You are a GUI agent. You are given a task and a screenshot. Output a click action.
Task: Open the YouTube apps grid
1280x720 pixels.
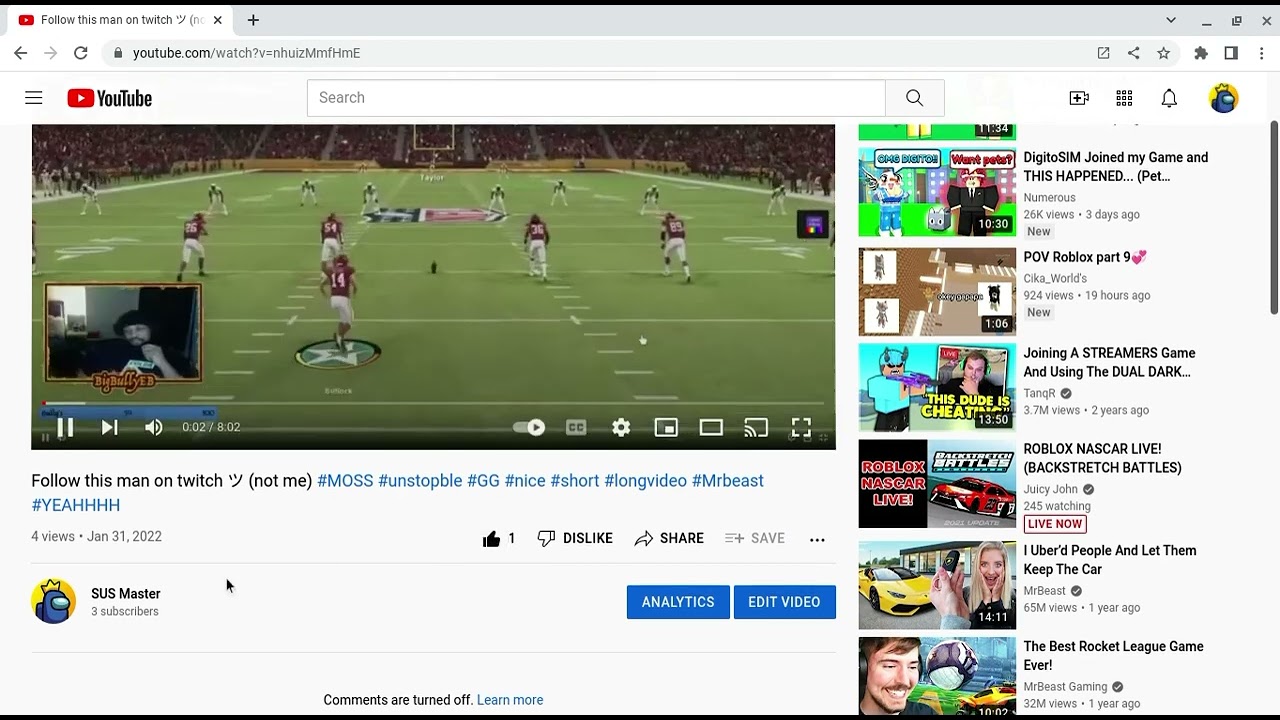coord(1124,98)
